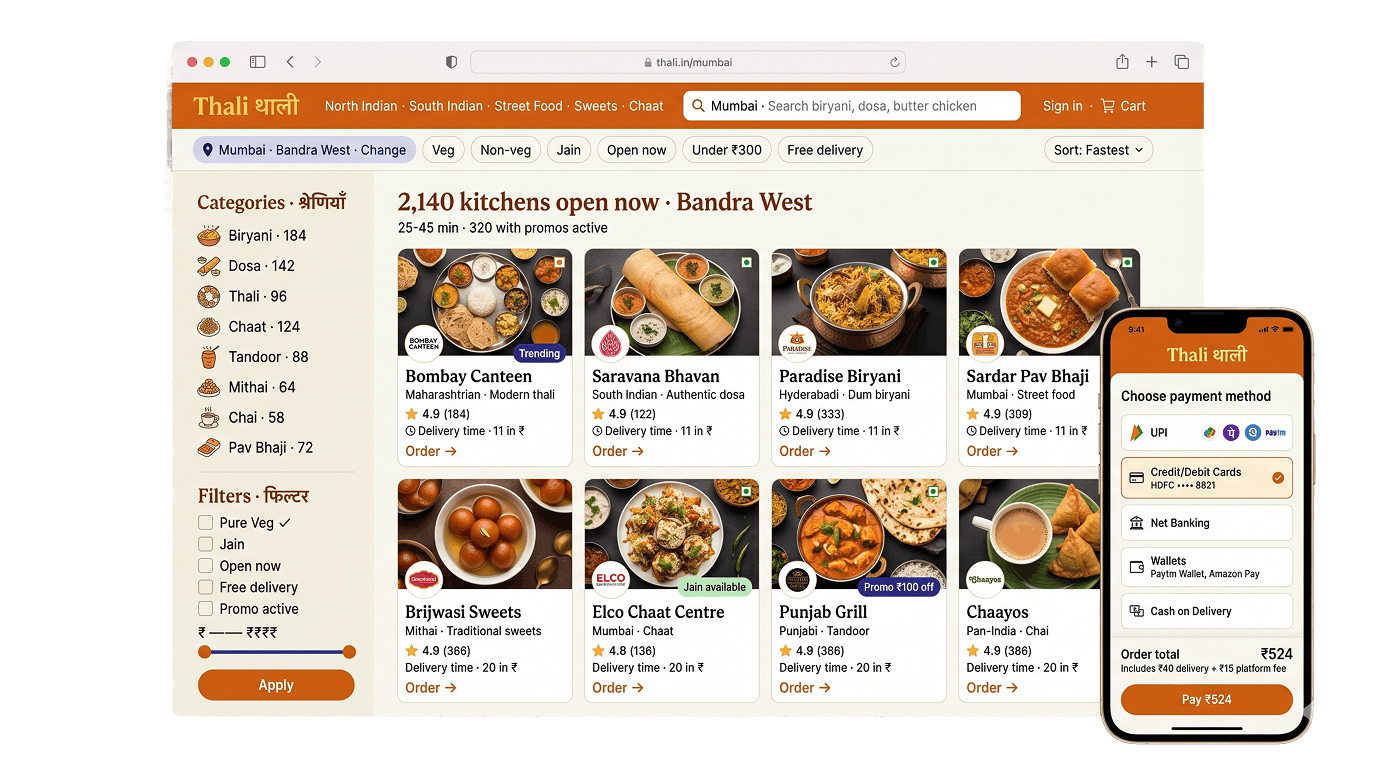Open the Saravana Bhavan dosa photo

(x=672, y=302)
